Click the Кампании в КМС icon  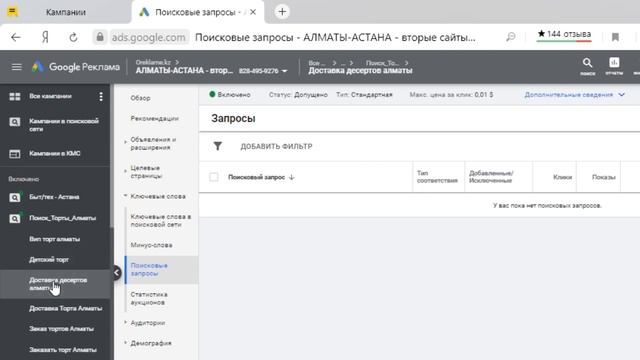pyautogui.click(x=15, y=154)
